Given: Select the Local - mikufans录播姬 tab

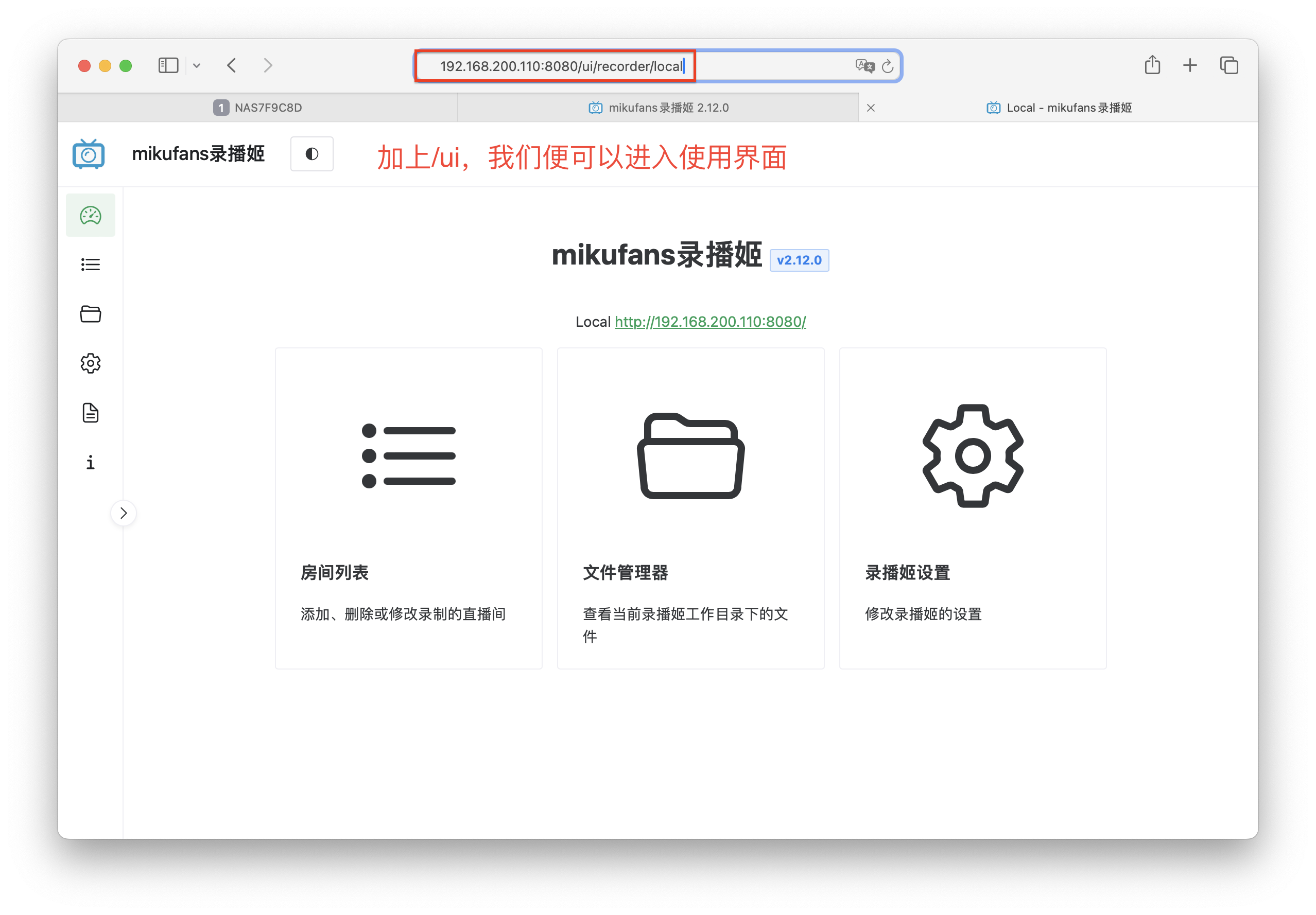Looking at the screenshot, I should click(1059, 108).
